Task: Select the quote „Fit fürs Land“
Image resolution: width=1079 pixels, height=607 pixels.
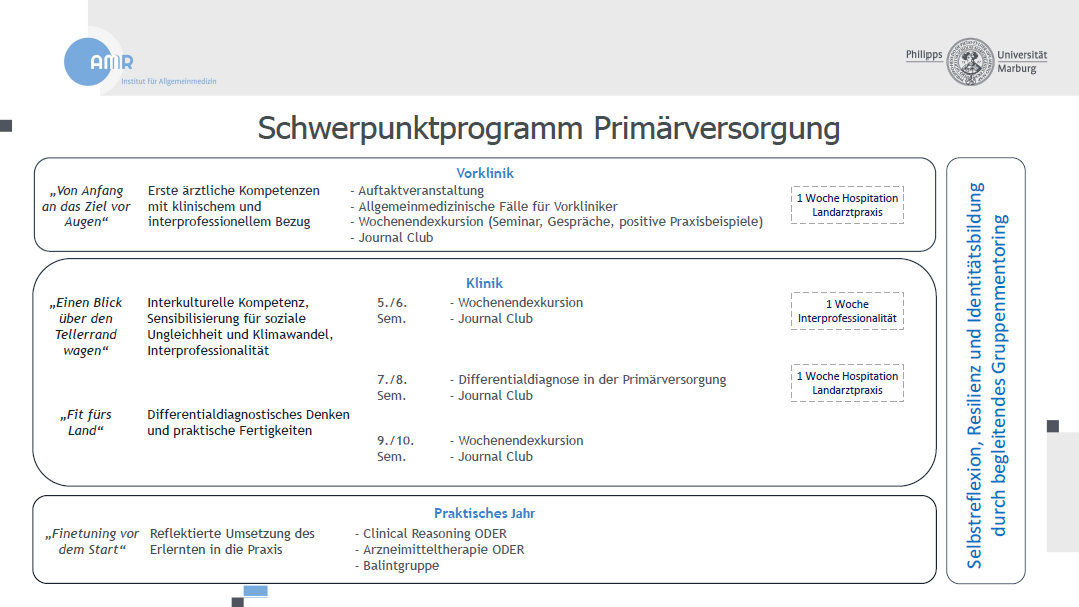Action: (86, 423)
